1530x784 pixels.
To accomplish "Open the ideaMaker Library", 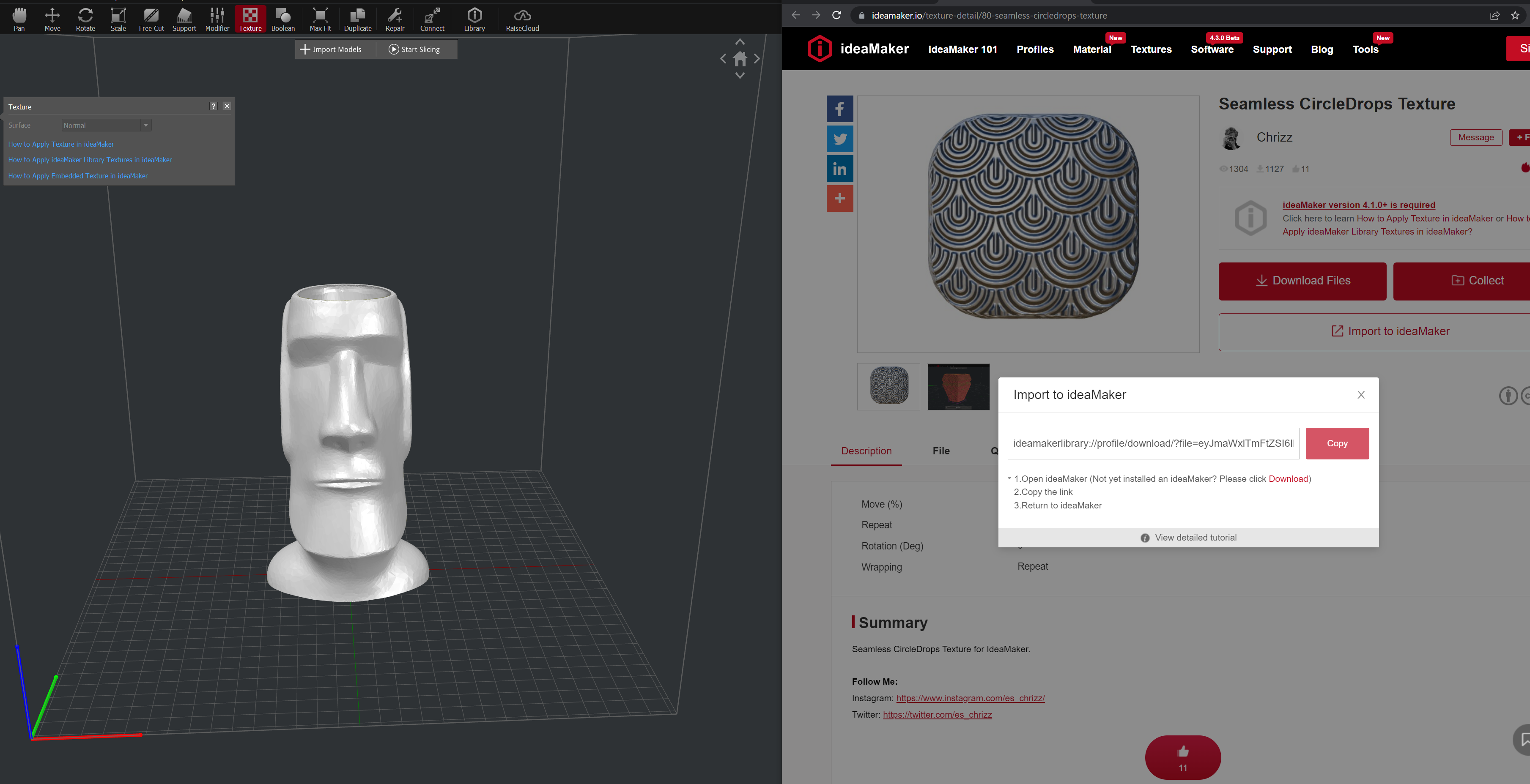I will [474, 19].
